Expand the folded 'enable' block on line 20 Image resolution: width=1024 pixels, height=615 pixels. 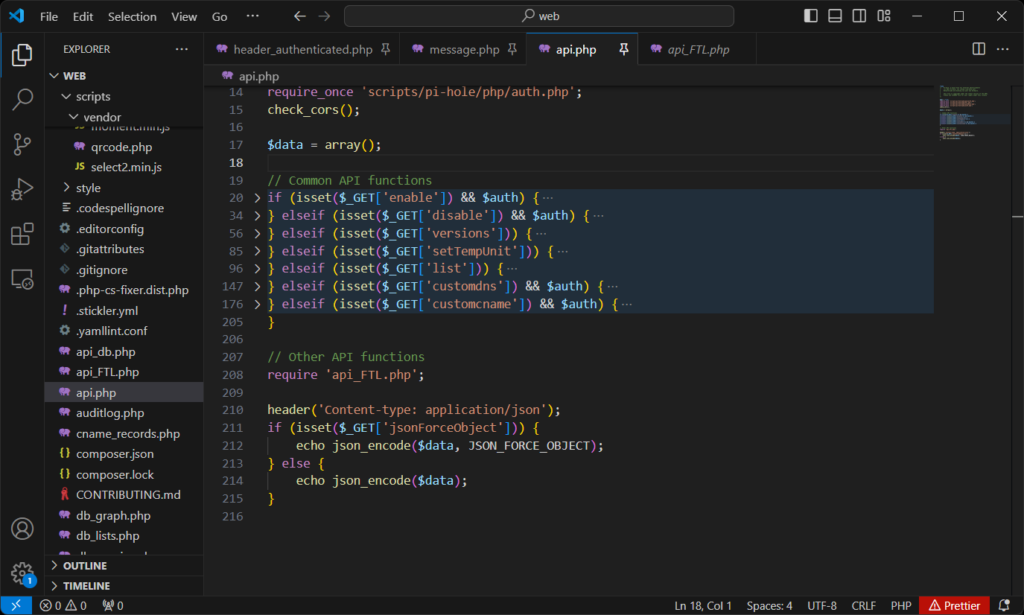click(x=257, y=198)
